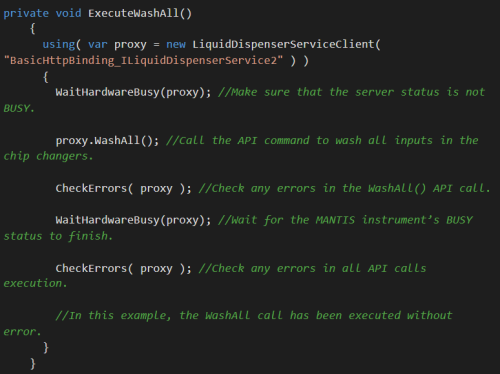This screenshot has height=374, width=500.
Task: Click the first CheckErrors( proxy ) call
Action: coord(123,189)
